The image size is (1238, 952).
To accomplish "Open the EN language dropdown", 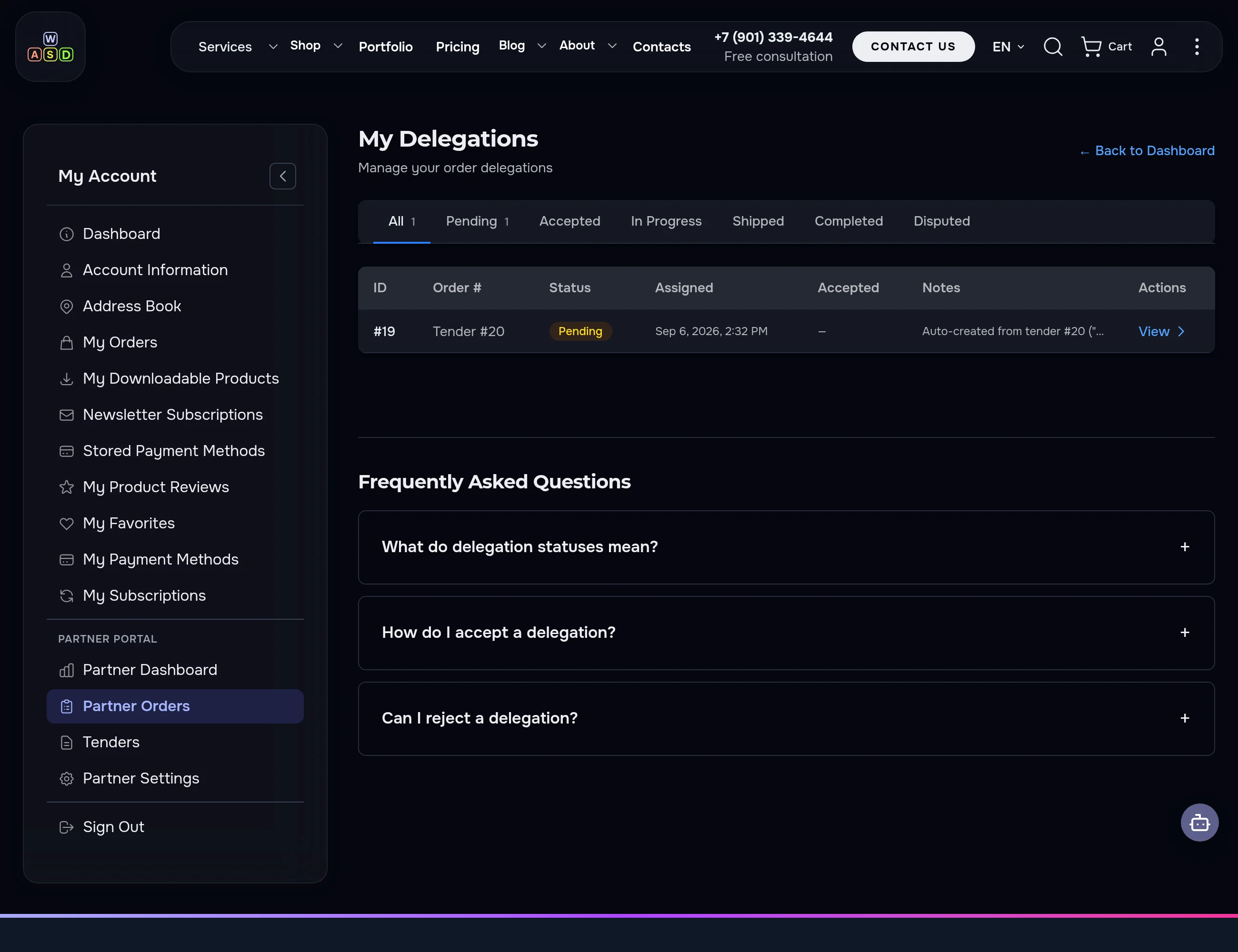I will click(1008, 47).
